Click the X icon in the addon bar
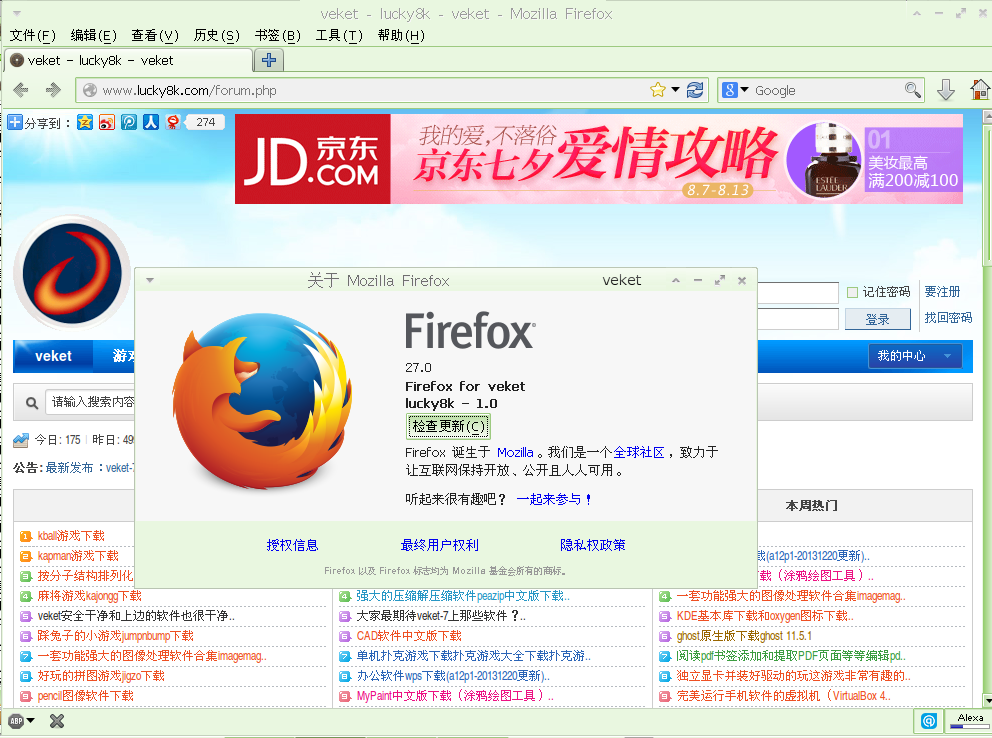992x738 pixels. click(57, 721)
